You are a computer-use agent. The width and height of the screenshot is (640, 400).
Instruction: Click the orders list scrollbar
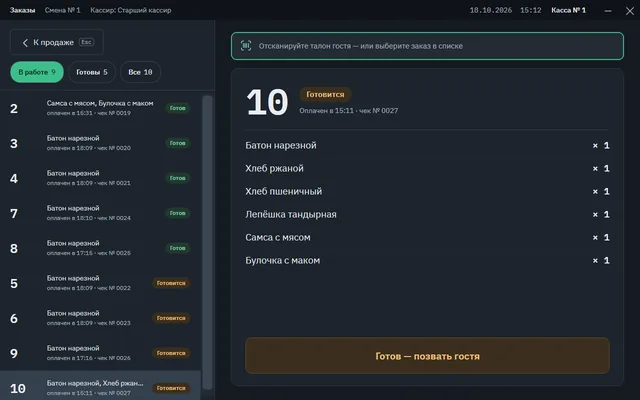[x=207, y=243]
